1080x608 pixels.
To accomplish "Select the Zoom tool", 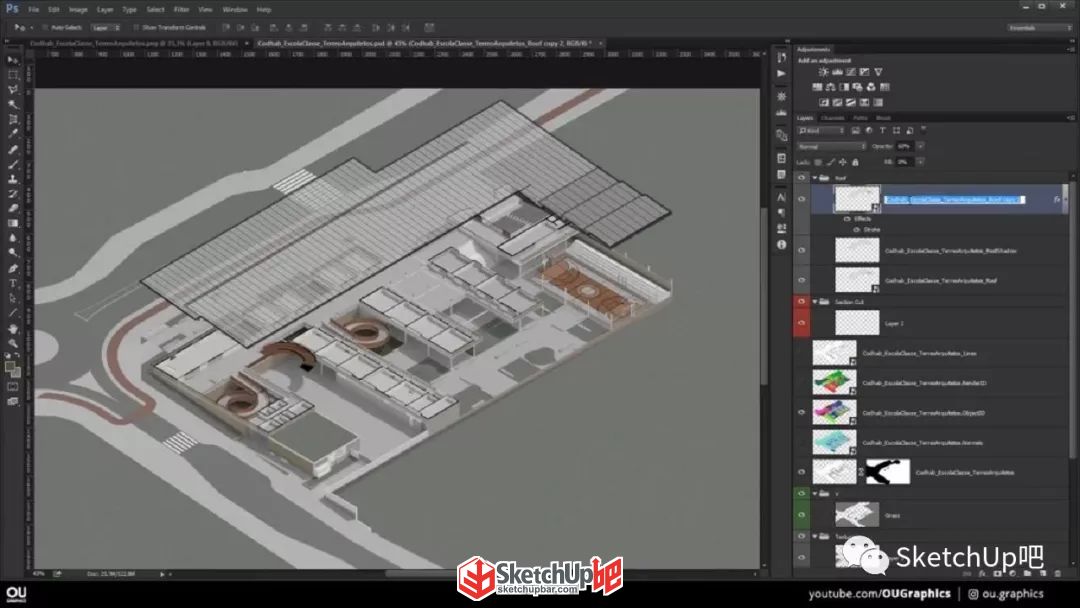I will coord(12,344).
